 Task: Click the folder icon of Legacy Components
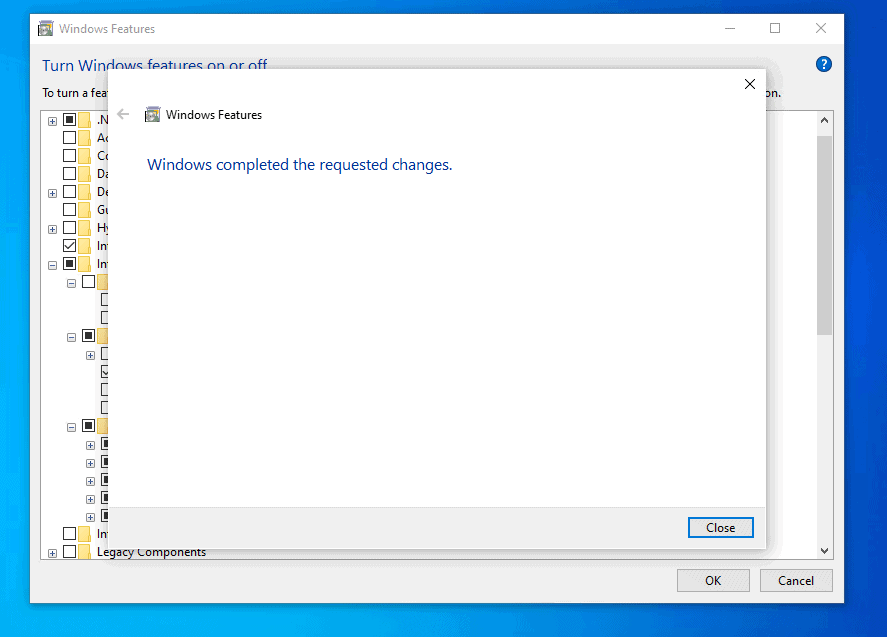pyautogui.click(x=84, y=552)
